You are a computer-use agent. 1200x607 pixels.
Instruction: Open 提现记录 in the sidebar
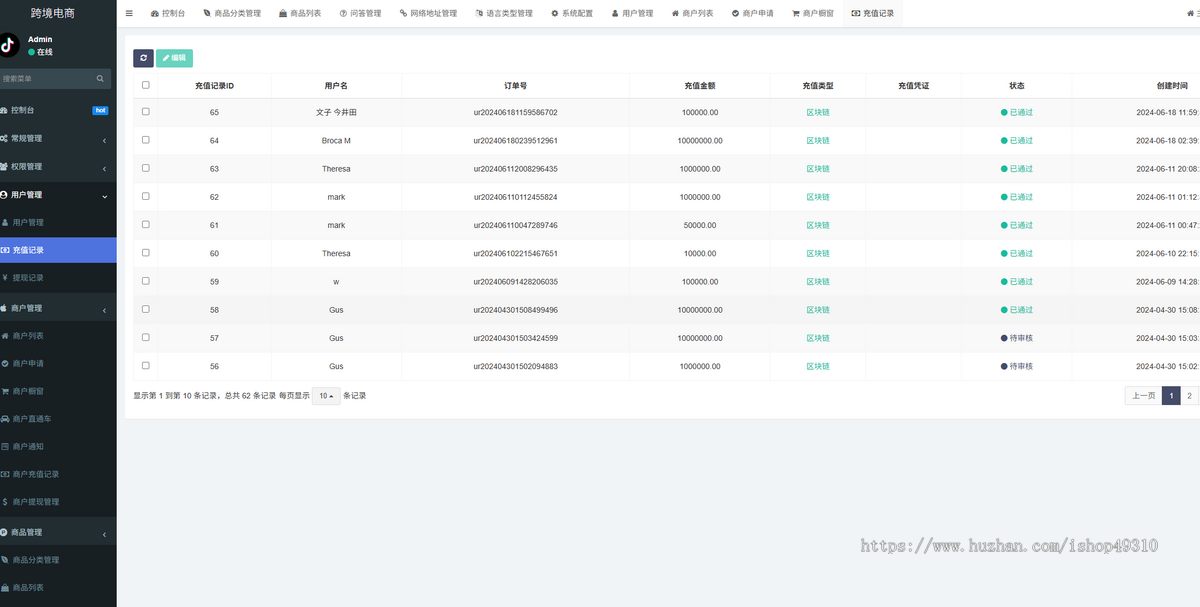58,277
